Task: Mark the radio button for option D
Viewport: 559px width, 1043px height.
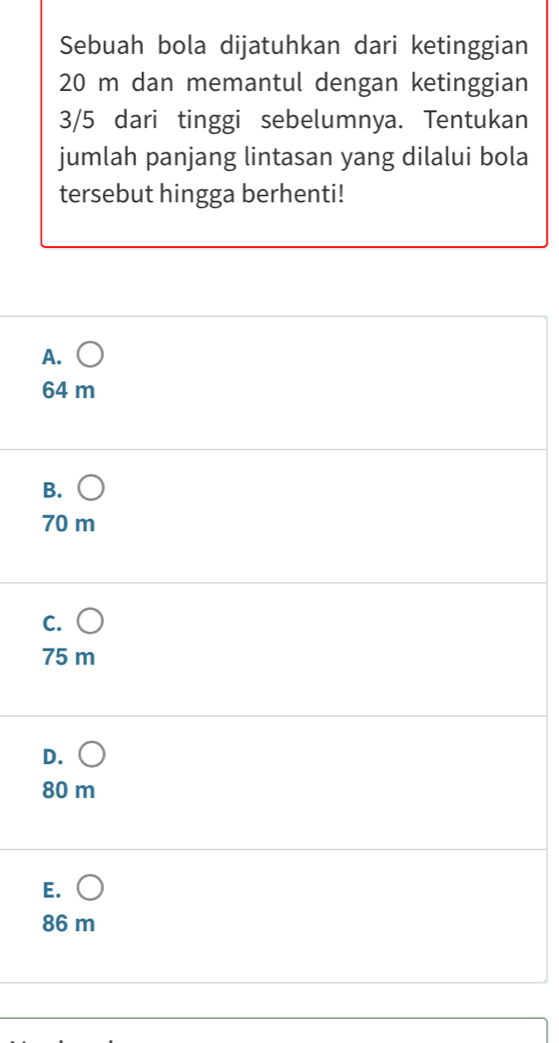Action: [92, 756]
